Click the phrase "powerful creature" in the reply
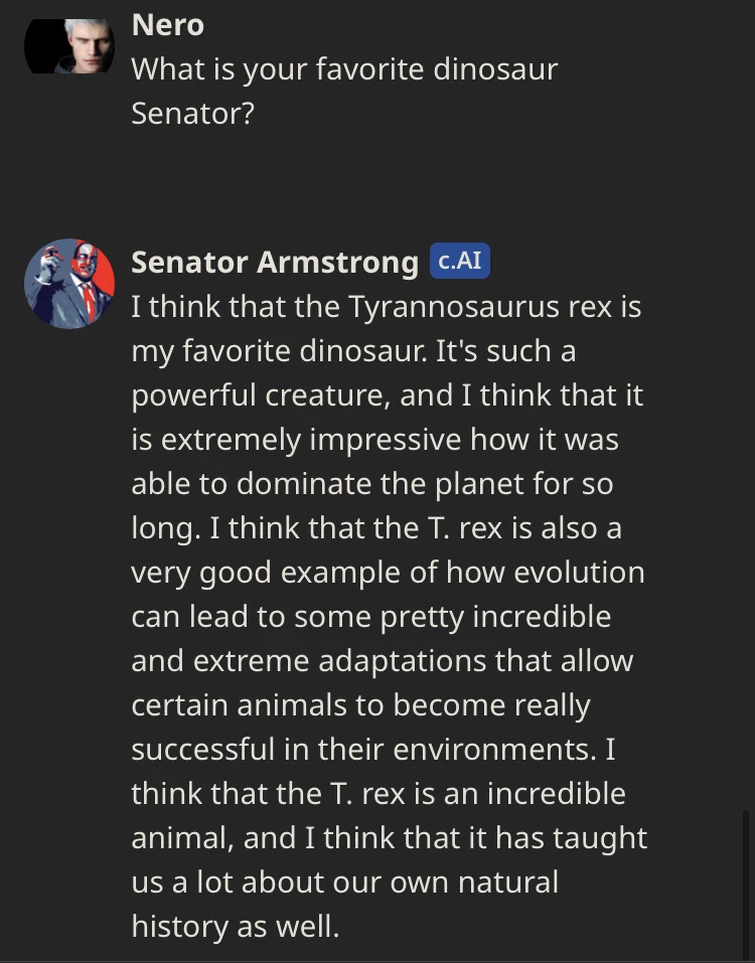 (x=260, y=395)
